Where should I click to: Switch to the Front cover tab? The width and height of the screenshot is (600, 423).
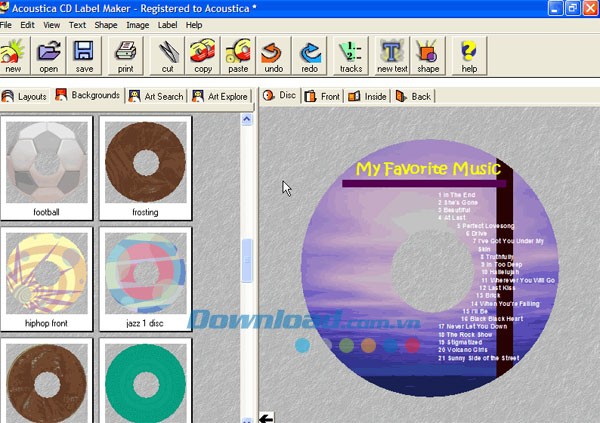(322, 96)
